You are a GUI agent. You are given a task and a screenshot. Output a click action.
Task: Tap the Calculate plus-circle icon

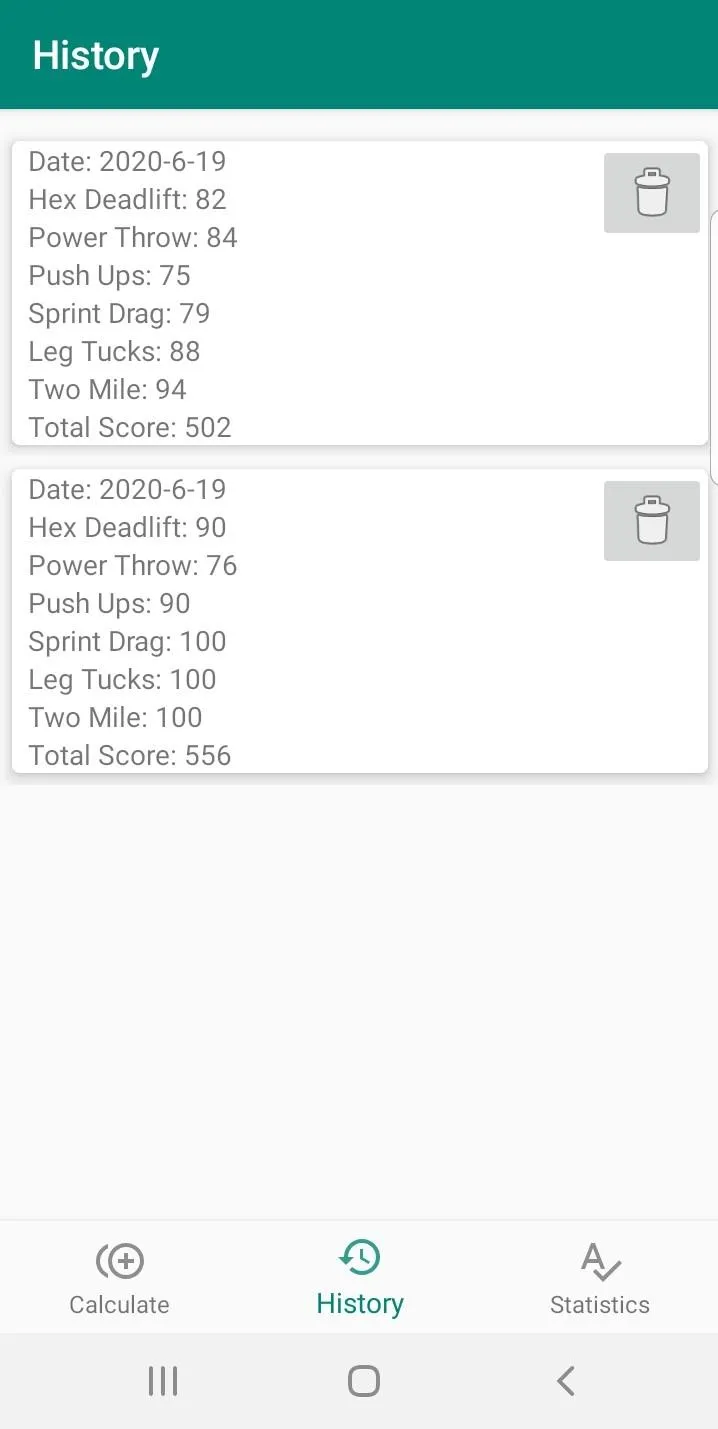(120, 1261)
